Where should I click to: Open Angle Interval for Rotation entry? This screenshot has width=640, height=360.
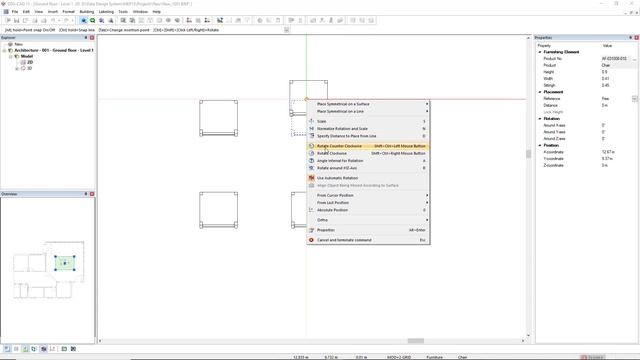coord(368,160)
